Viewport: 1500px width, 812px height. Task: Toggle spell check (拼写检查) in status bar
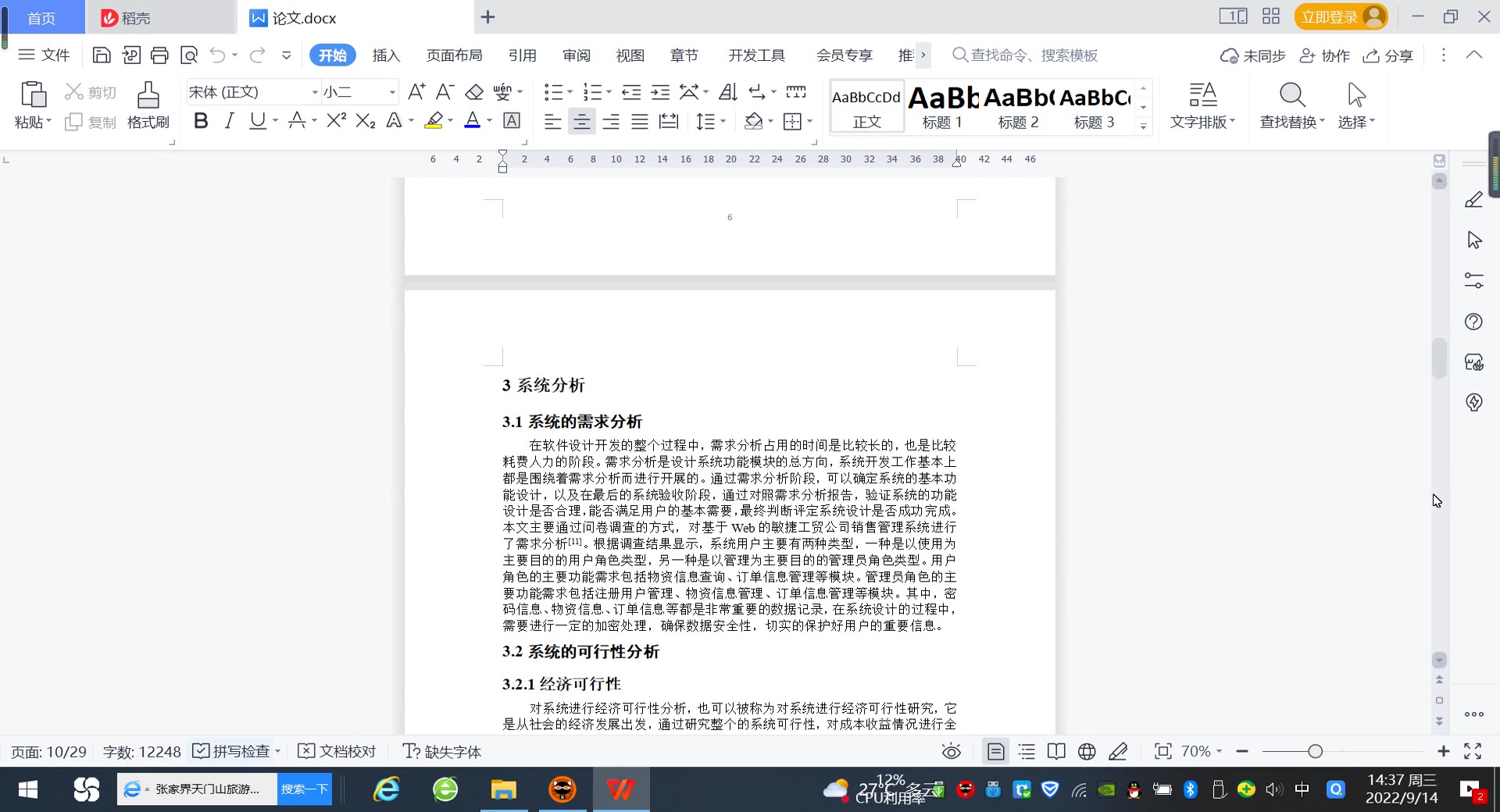234,751
